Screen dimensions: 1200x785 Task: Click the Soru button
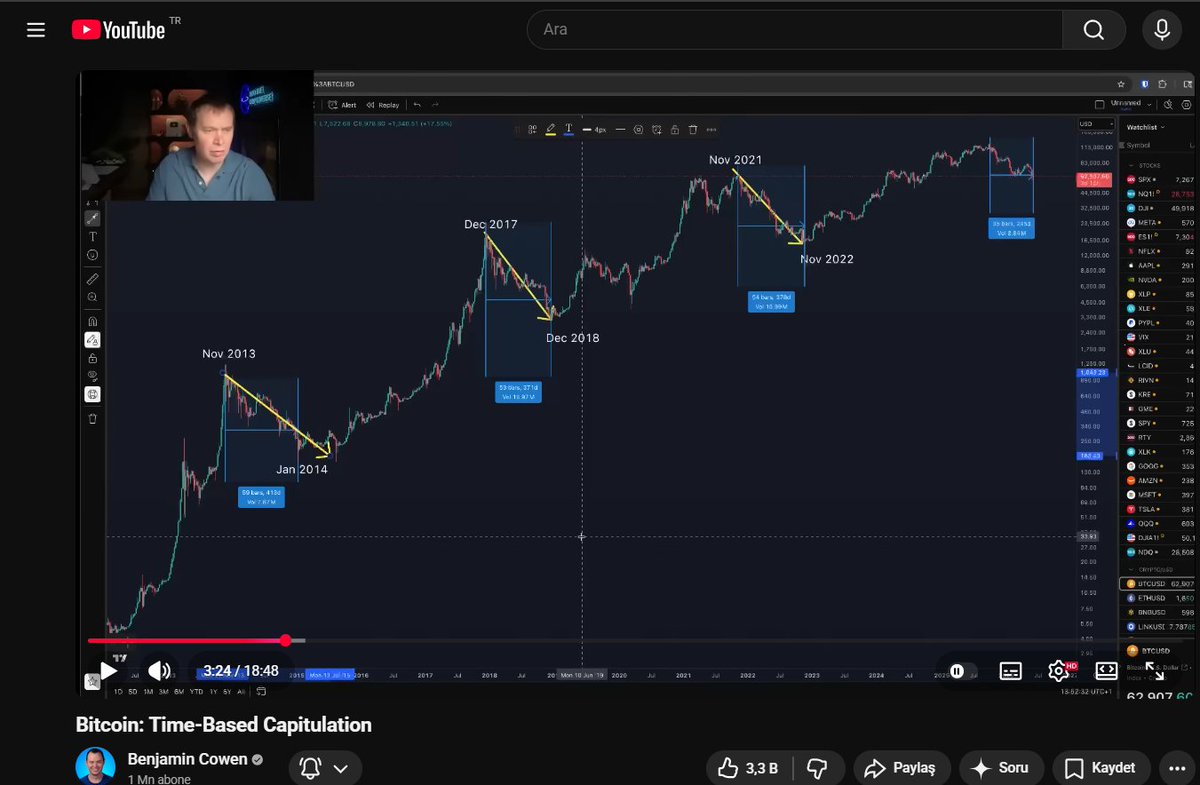[x=1001, y=768]
